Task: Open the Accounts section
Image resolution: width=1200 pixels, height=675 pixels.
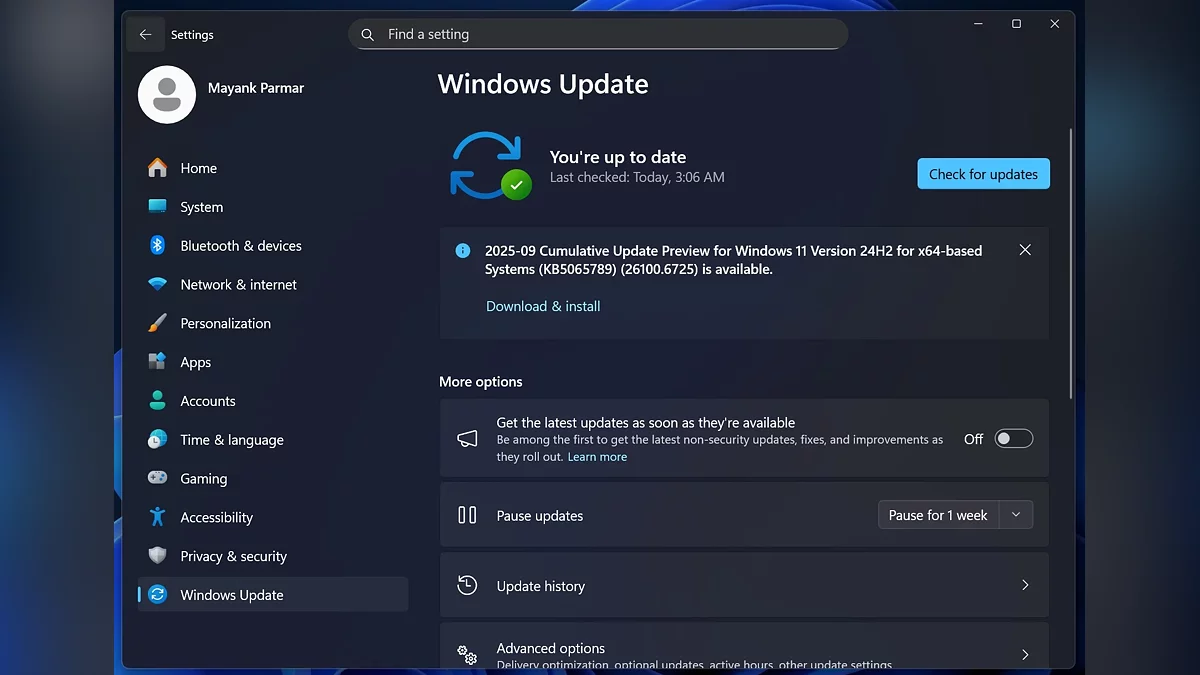Action: (207, 401)
